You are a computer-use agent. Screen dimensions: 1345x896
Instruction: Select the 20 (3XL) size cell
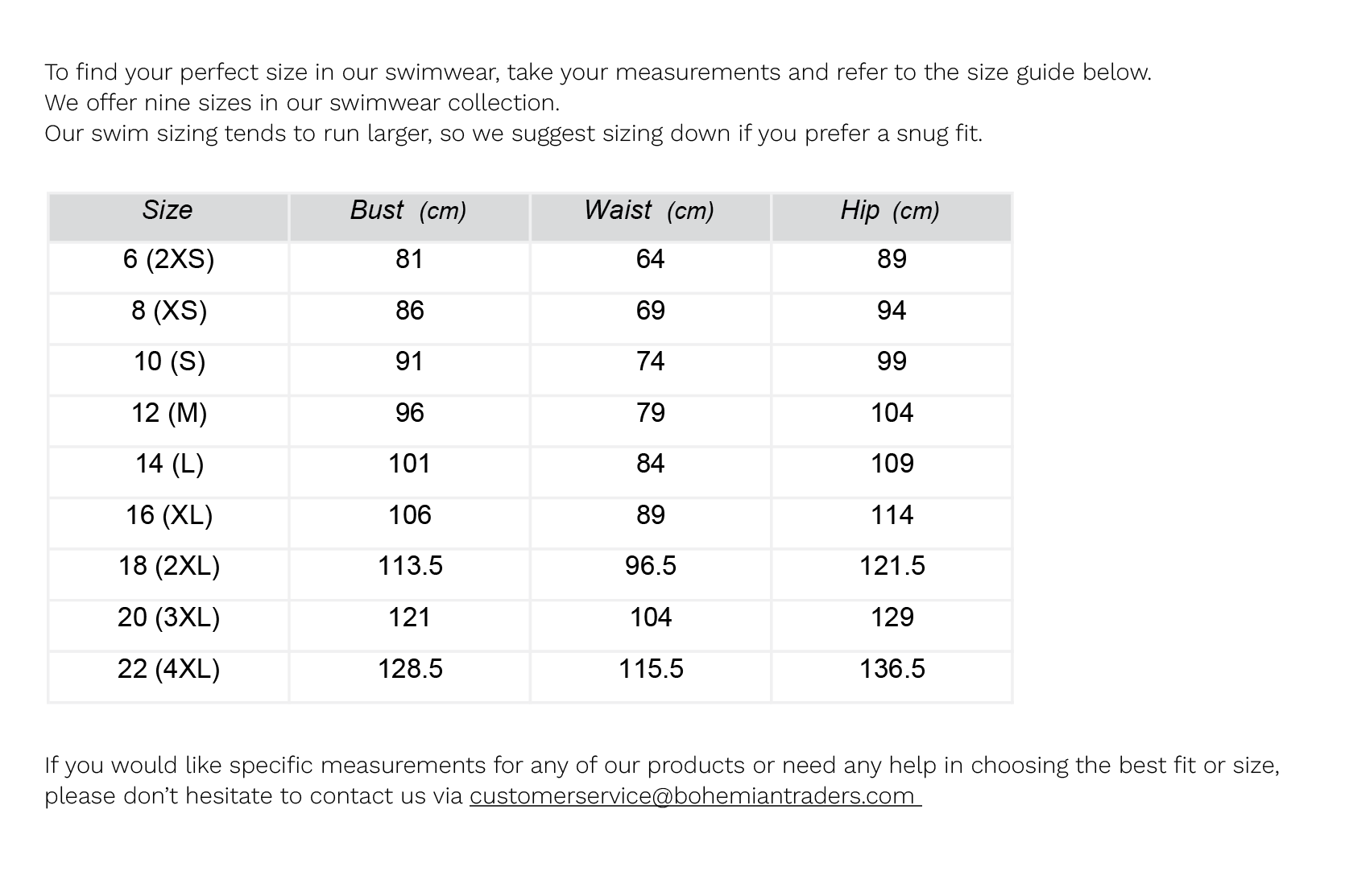(x=168, y=617)
